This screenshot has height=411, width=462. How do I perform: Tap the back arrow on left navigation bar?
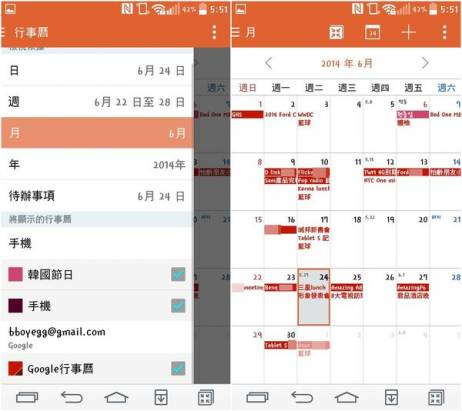pos(71,397)
